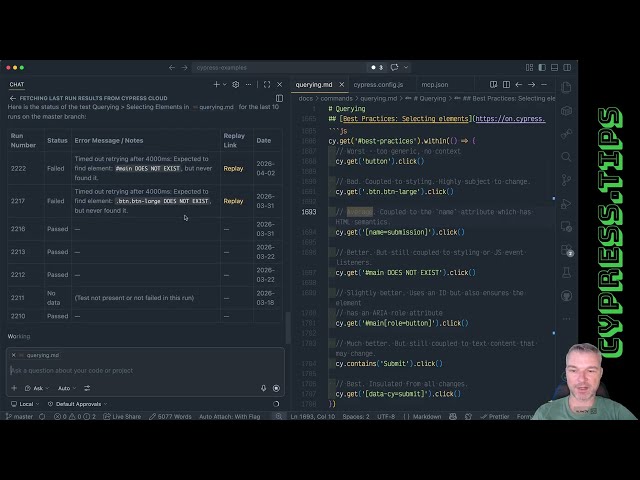Open the Local session target dropdown
The width and height of the screenshot is (640, 480).
click(25, 404)
